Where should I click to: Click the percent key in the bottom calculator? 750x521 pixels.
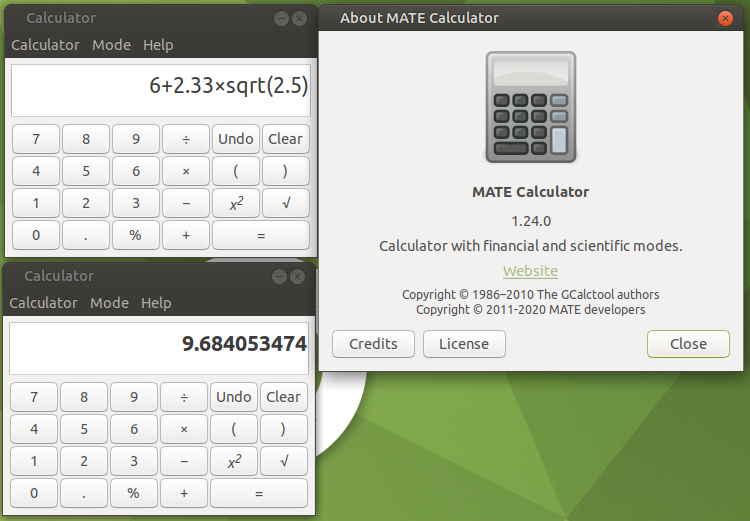click(x=134, y=493)
